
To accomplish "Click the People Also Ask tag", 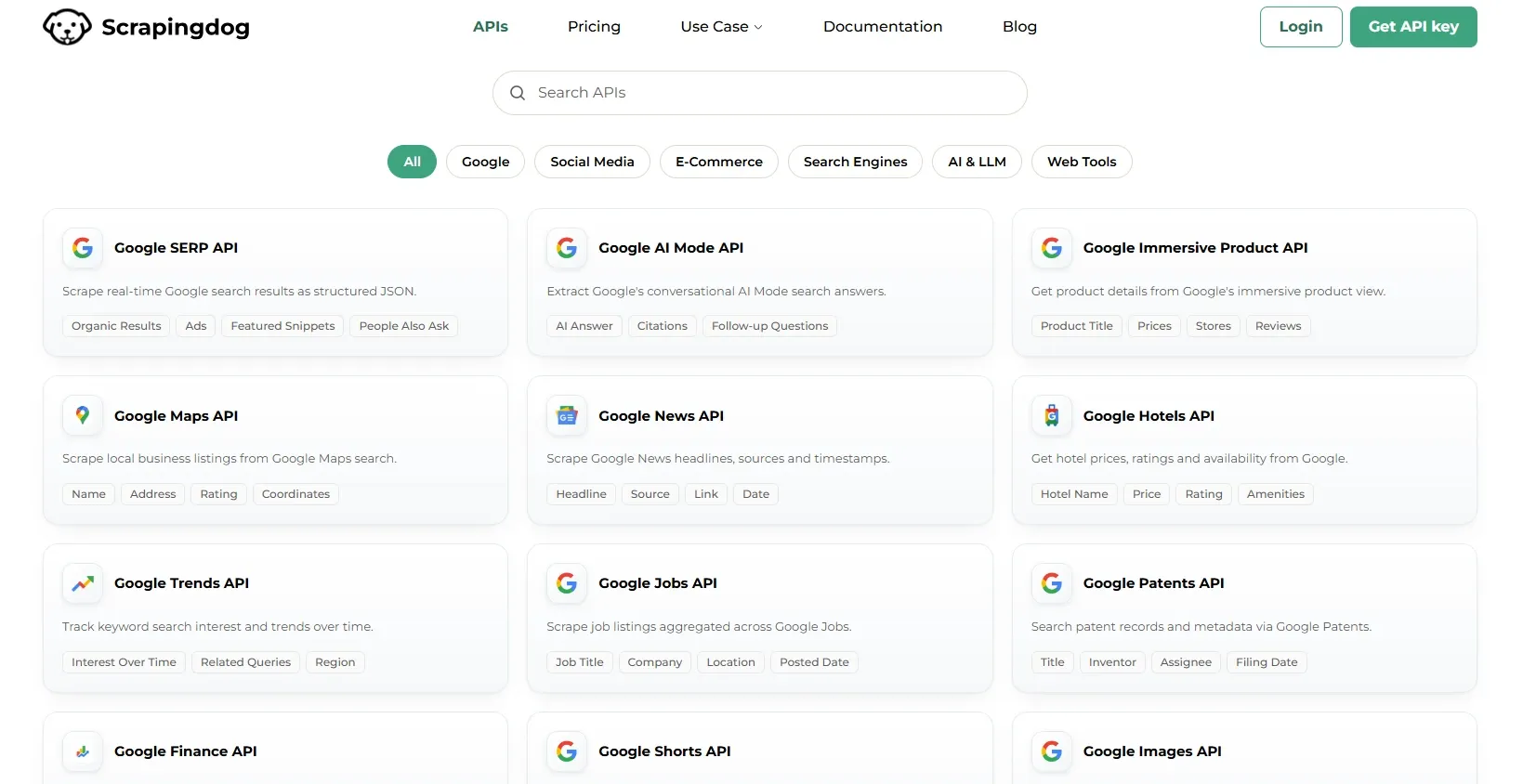I will pyautogui.click(x=404, y=326).
